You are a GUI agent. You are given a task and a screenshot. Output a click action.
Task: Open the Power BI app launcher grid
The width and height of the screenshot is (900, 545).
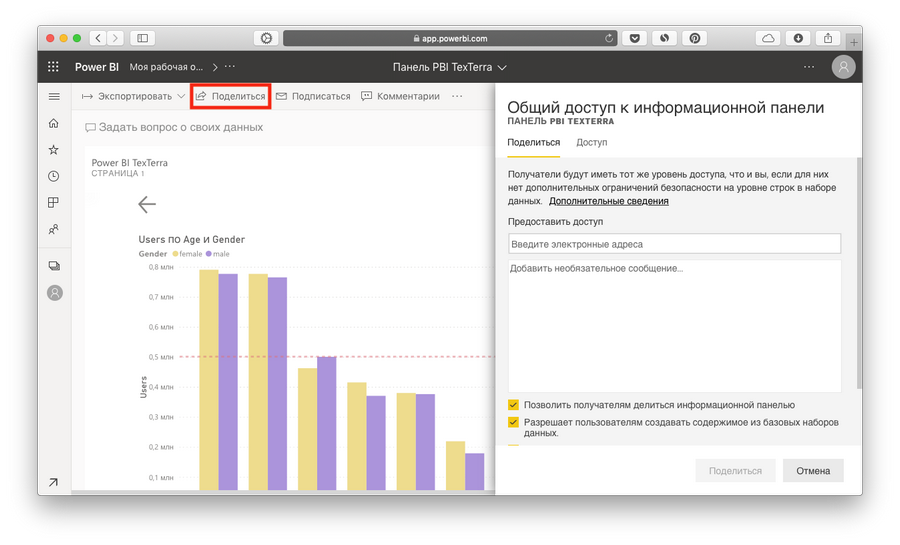(53, 67)
